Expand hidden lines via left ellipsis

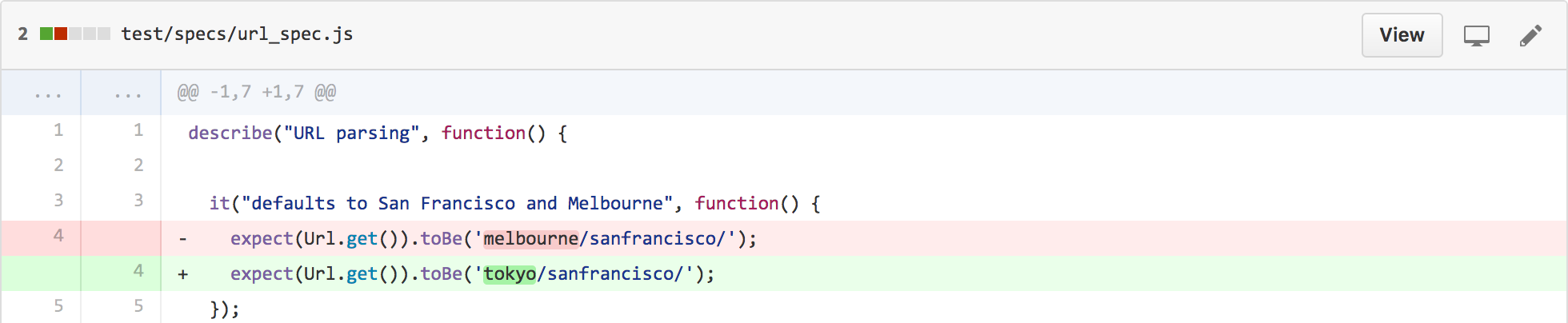48,94
